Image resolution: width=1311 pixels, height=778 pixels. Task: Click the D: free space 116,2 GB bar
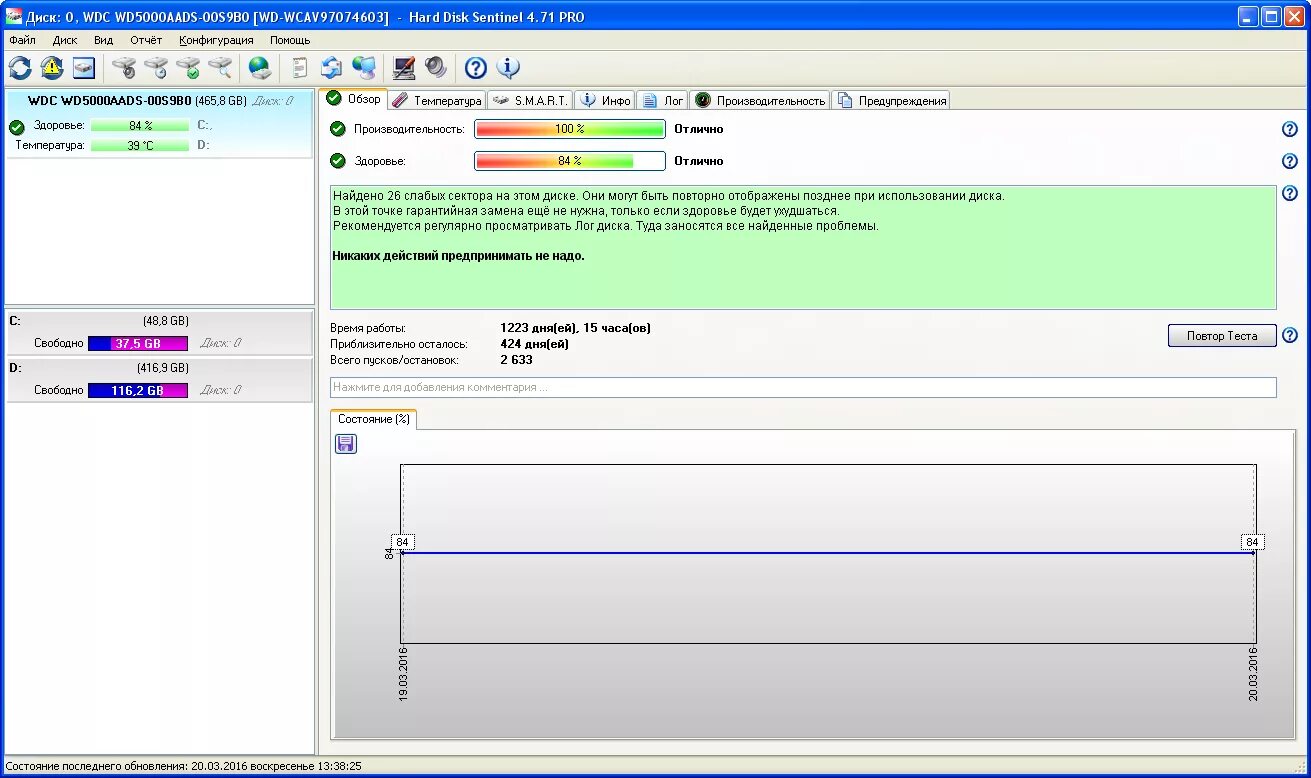138,390
